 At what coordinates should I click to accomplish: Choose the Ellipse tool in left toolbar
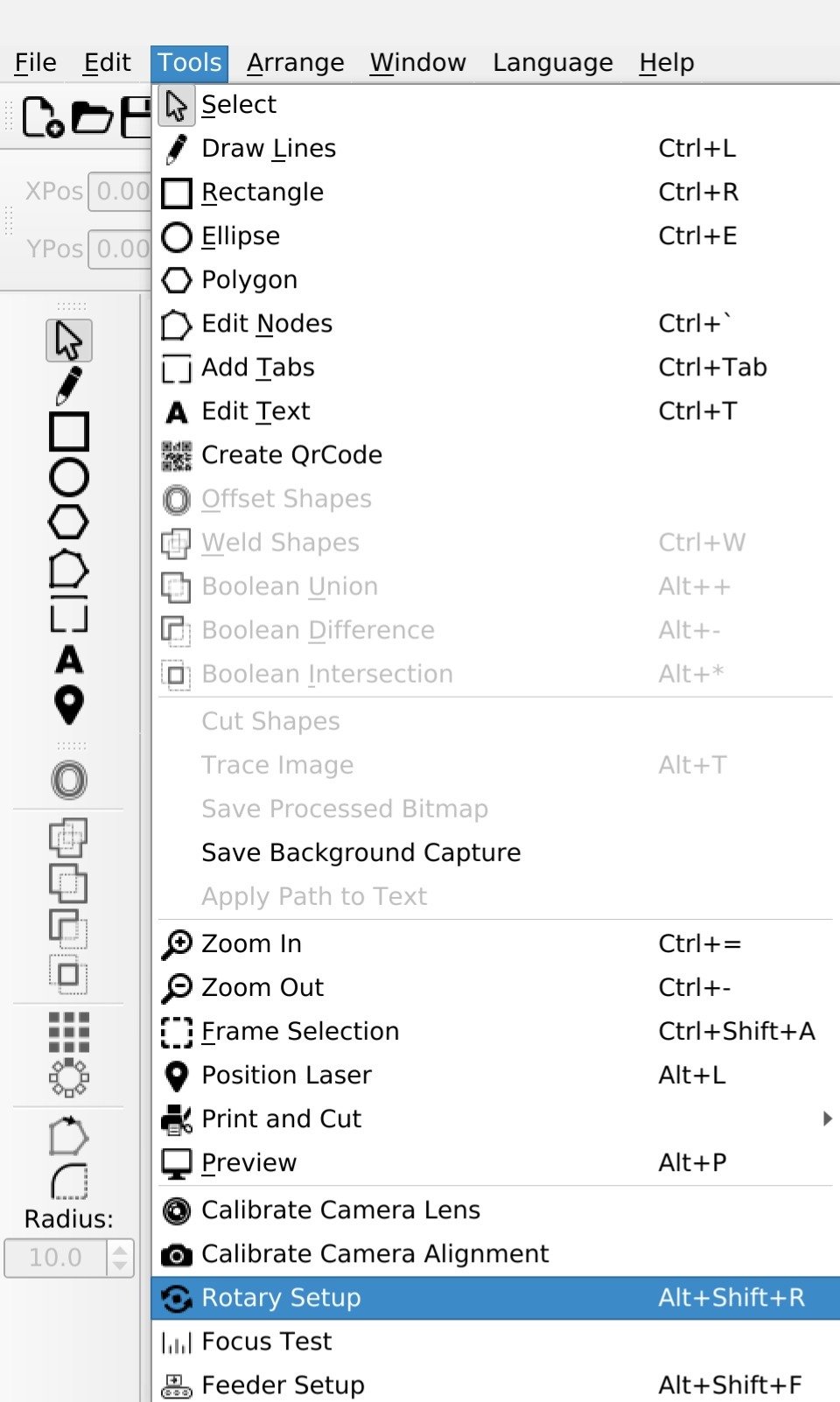[69, 477]
